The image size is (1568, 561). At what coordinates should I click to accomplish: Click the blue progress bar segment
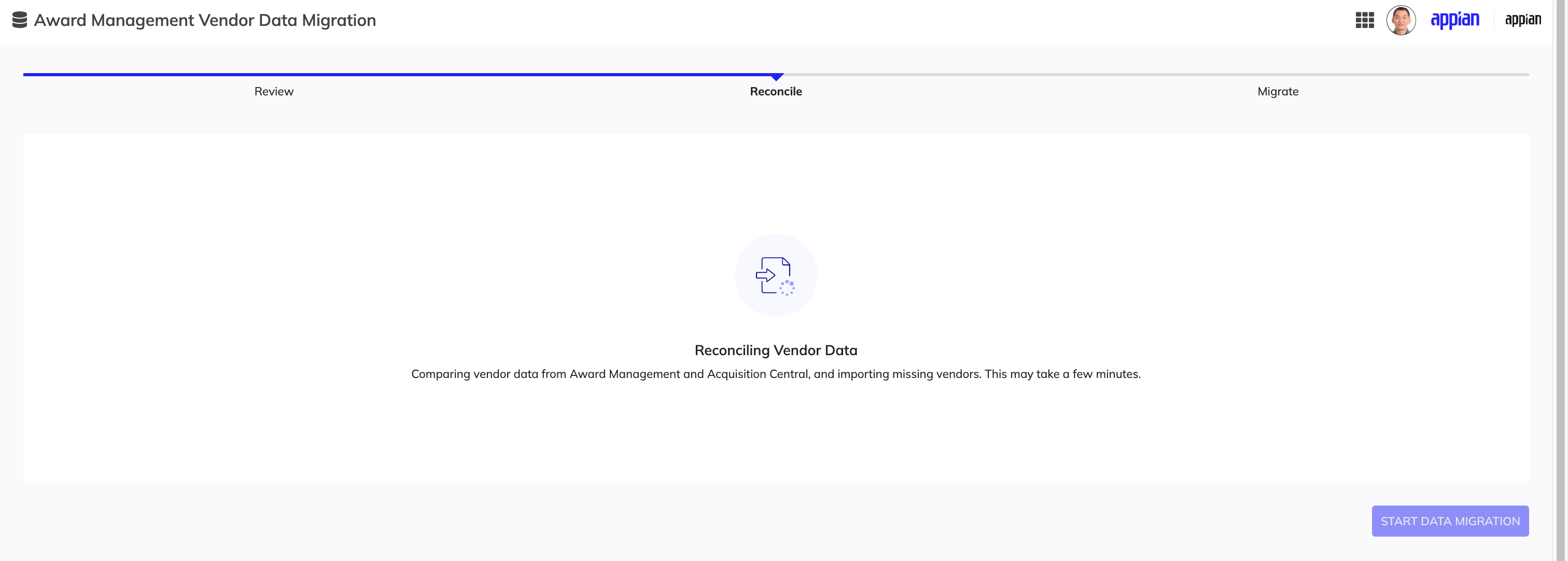click(x=399, y=74)
